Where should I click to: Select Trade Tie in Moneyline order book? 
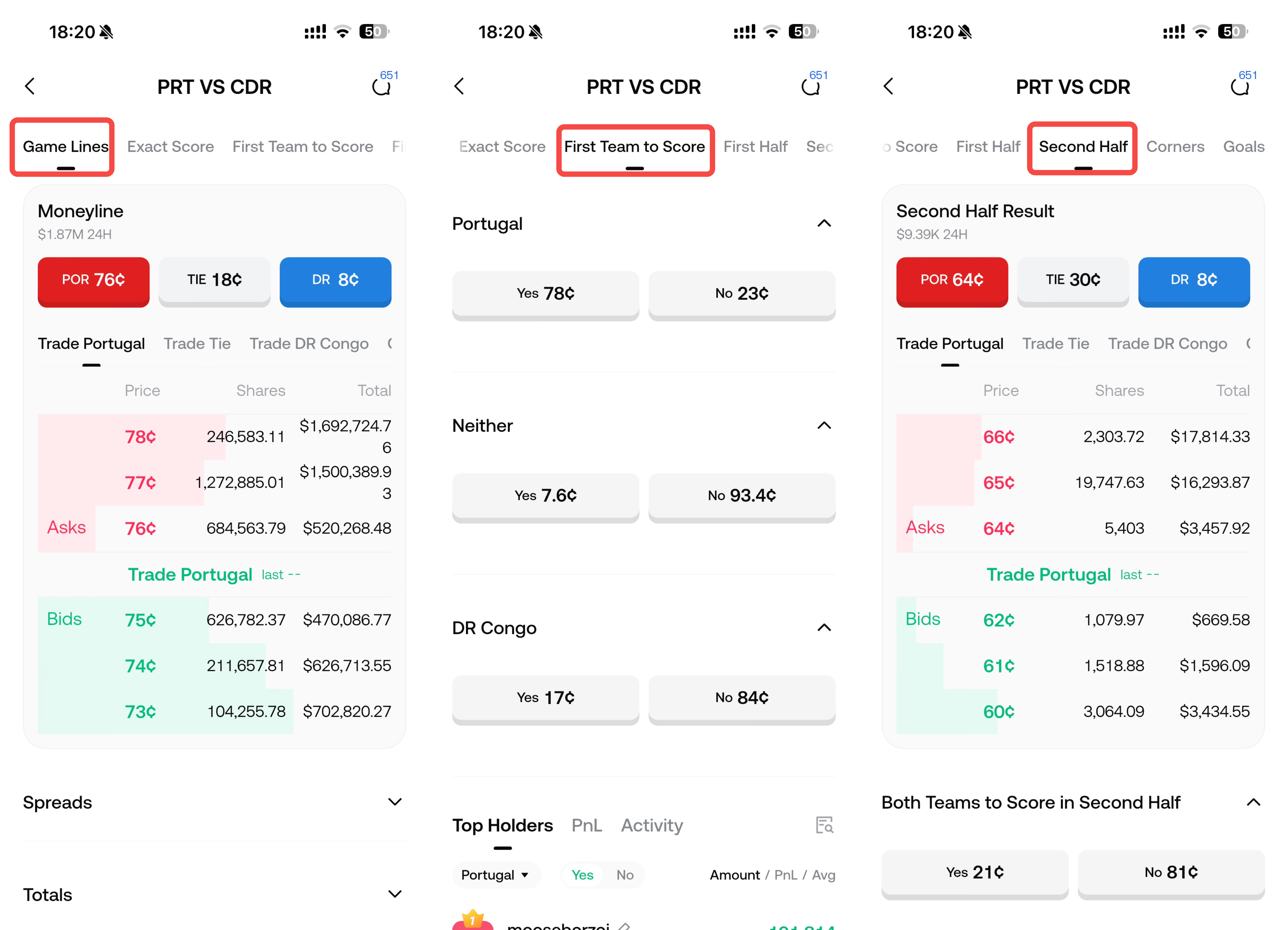point(197,344)
